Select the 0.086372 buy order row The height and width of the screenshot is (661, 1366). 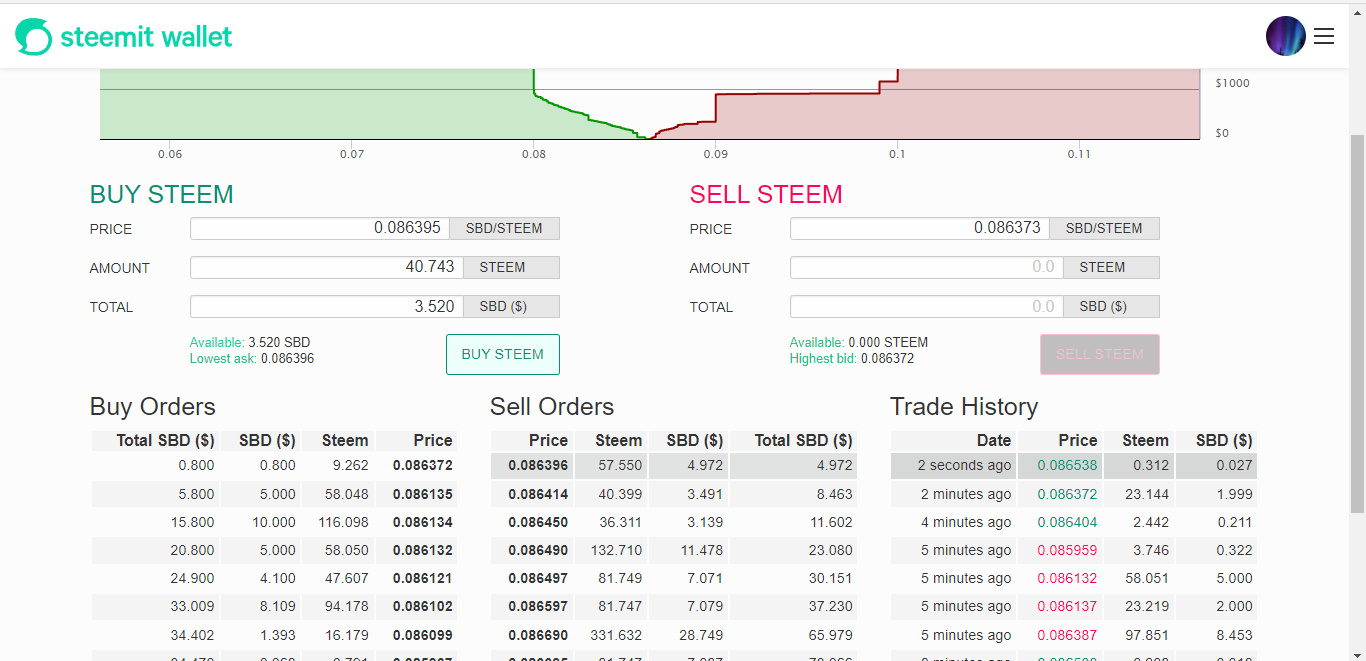coord(274,465)
